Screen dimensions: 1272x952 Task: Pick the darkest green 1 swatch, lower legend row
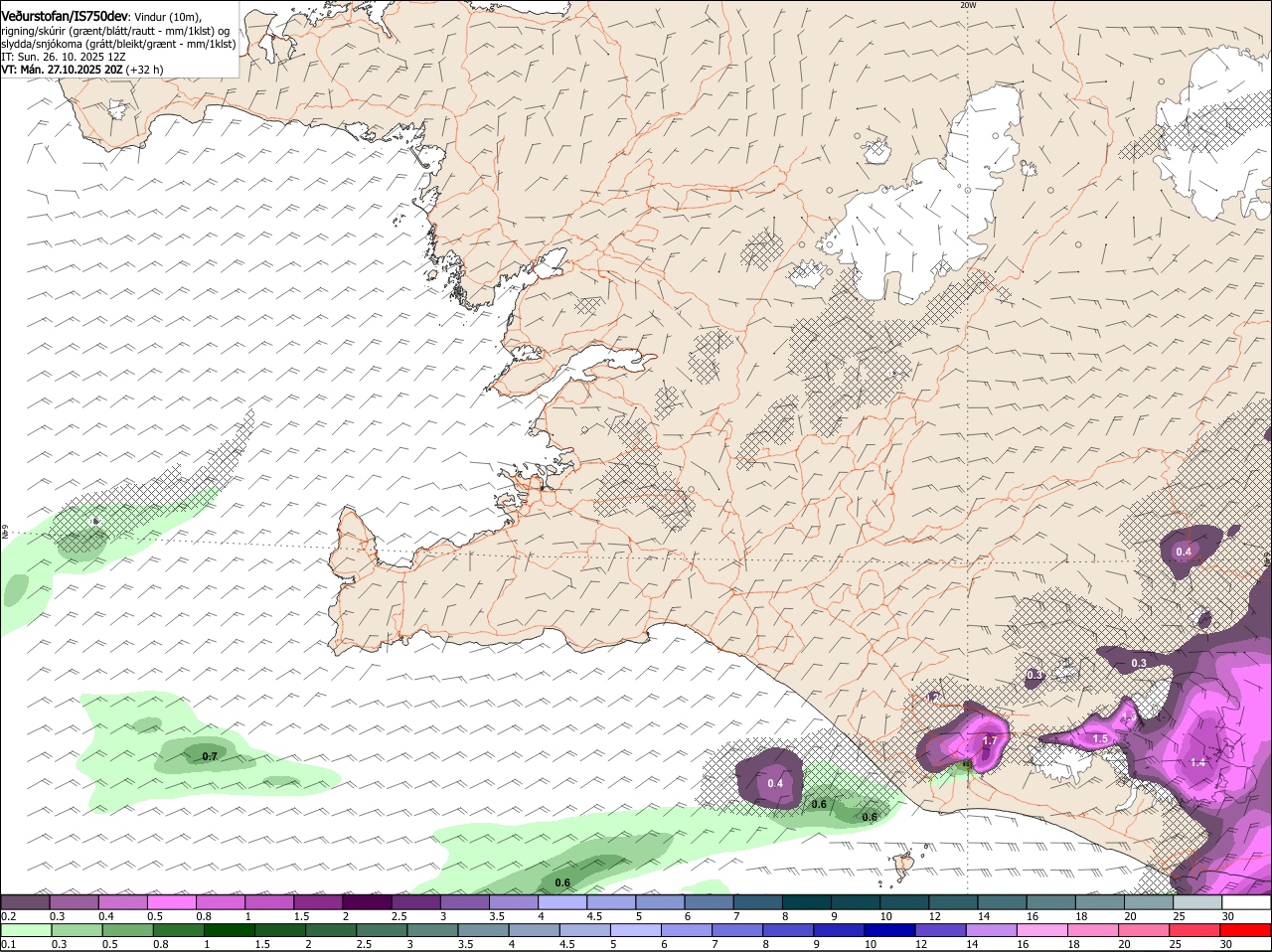229,931
